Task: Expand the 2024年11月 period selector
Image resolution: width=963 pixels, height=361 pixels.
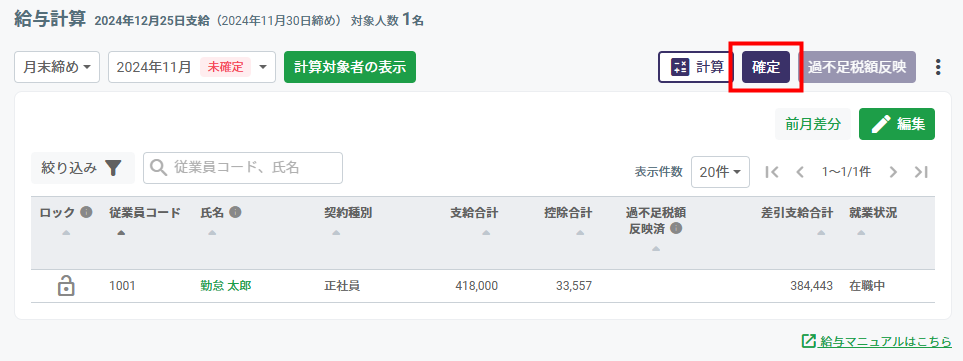Action: coord(192,67)
